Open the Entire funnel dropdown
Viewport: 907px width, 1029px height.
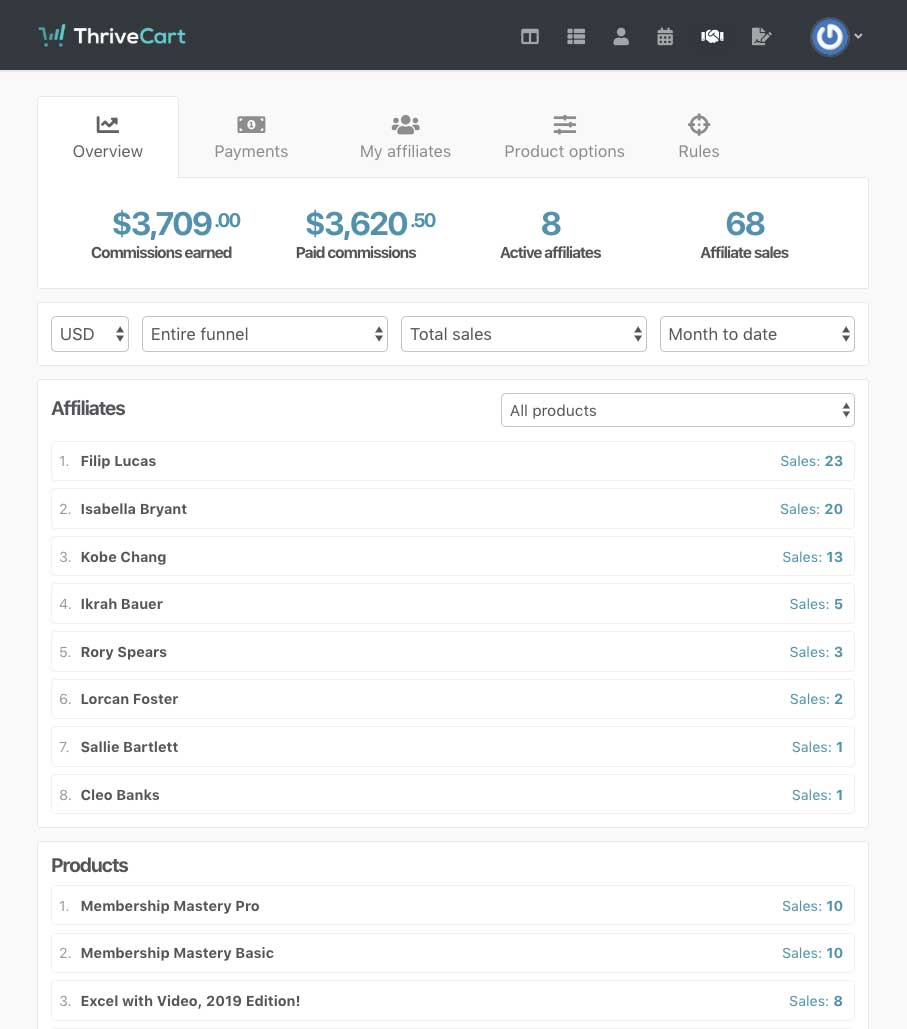(x=265, y=334)
